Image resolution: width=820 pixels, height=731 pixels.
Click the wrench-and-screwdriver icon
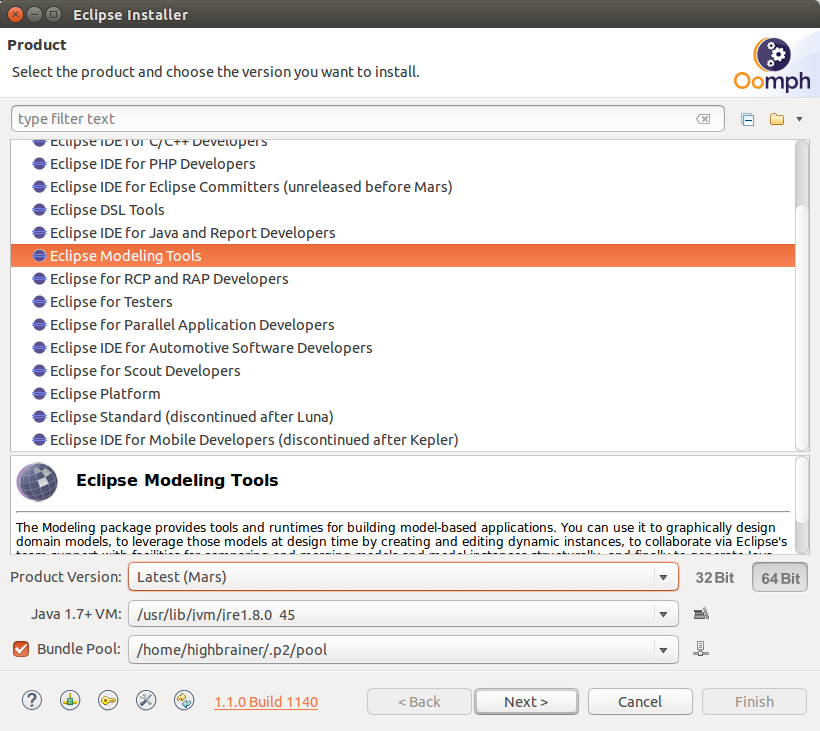(146, 701)
